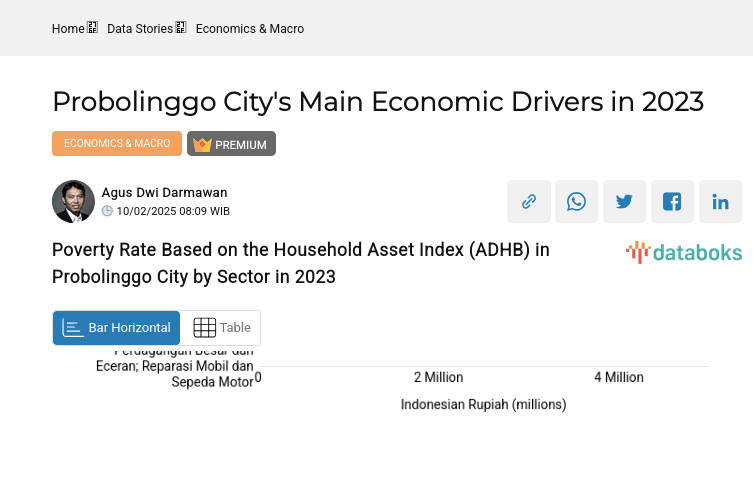The width and height of the screenshot is (753, 498).
Task: Click the chart title starting with Poverty Rate
Action: pyautogui.click(x=301, y=263)
